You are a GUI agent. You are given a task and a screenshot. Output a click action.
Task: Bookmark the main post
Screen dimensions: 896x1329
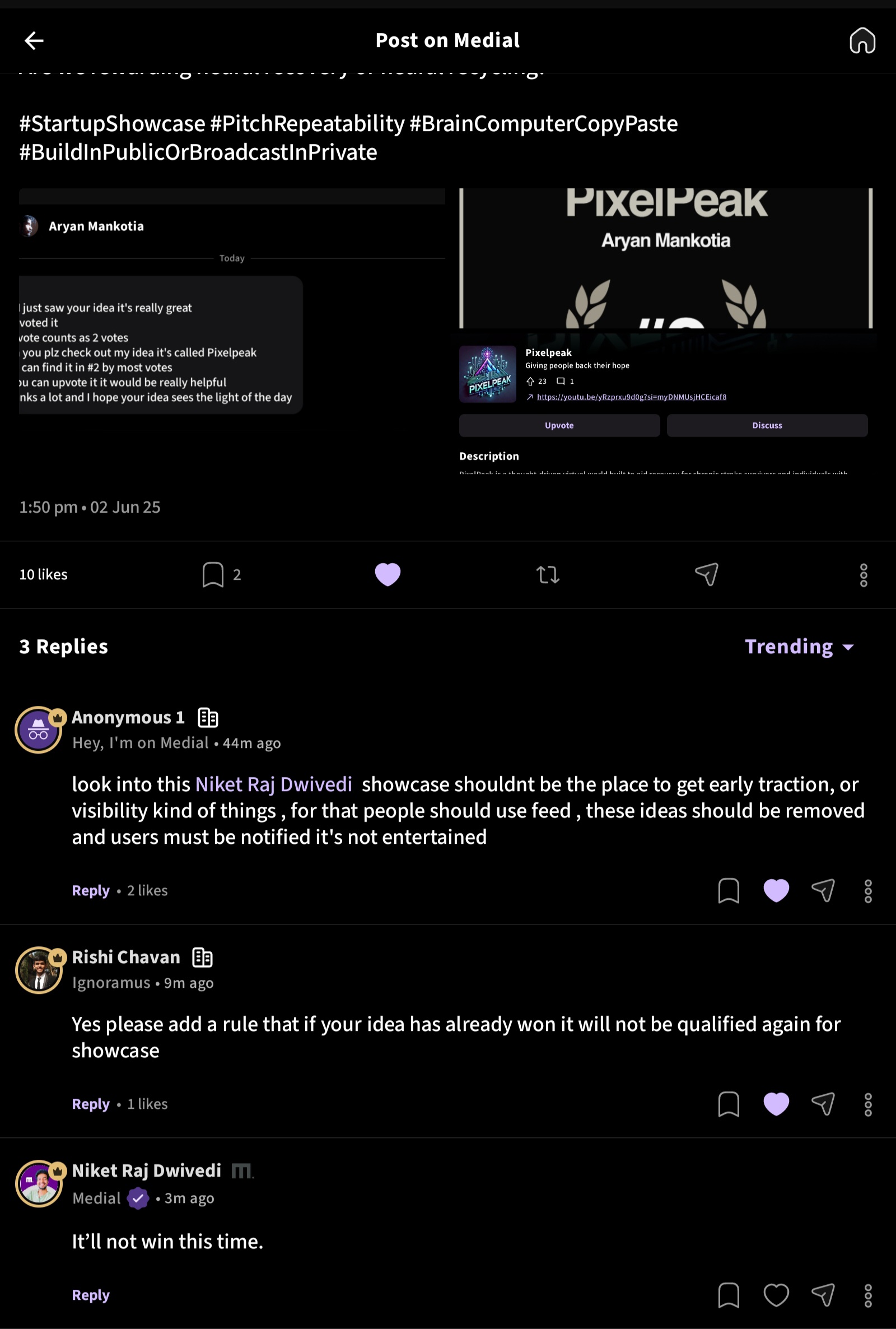213,574
